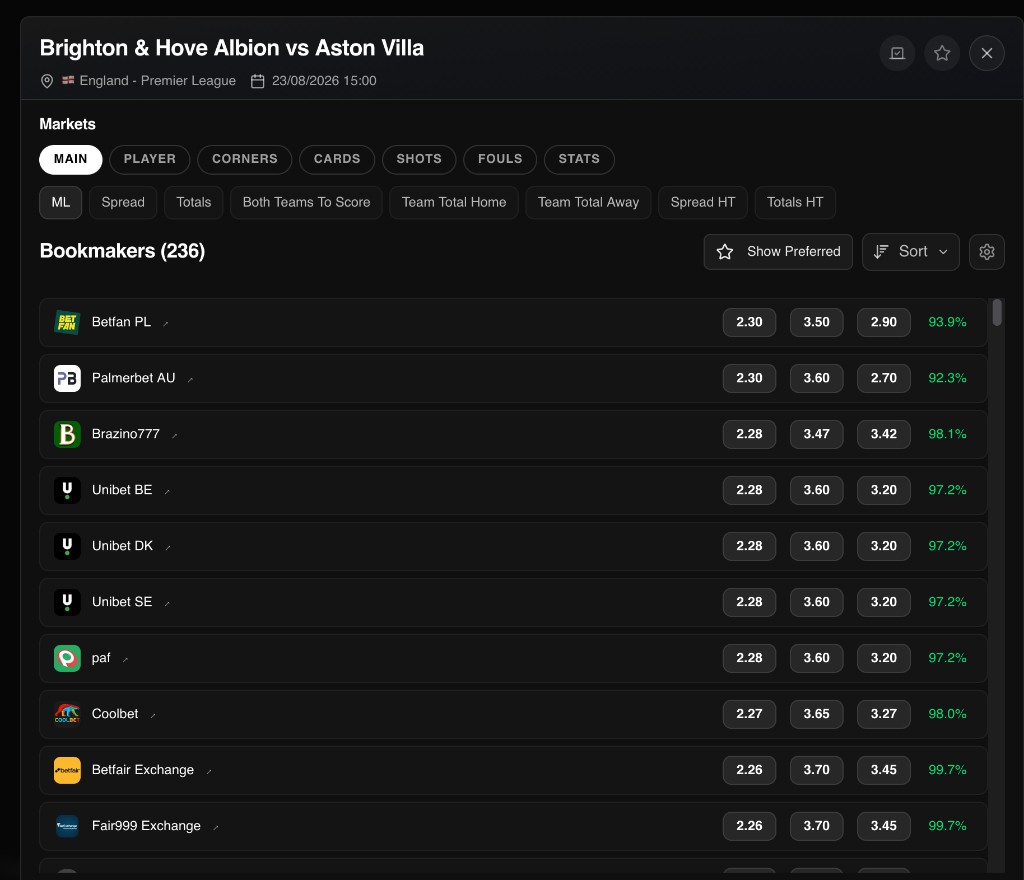The width and height of the screenshot is (1024, 880).
Task: Switch to the CORNERS markets tab
Action: tap(244, 159)
